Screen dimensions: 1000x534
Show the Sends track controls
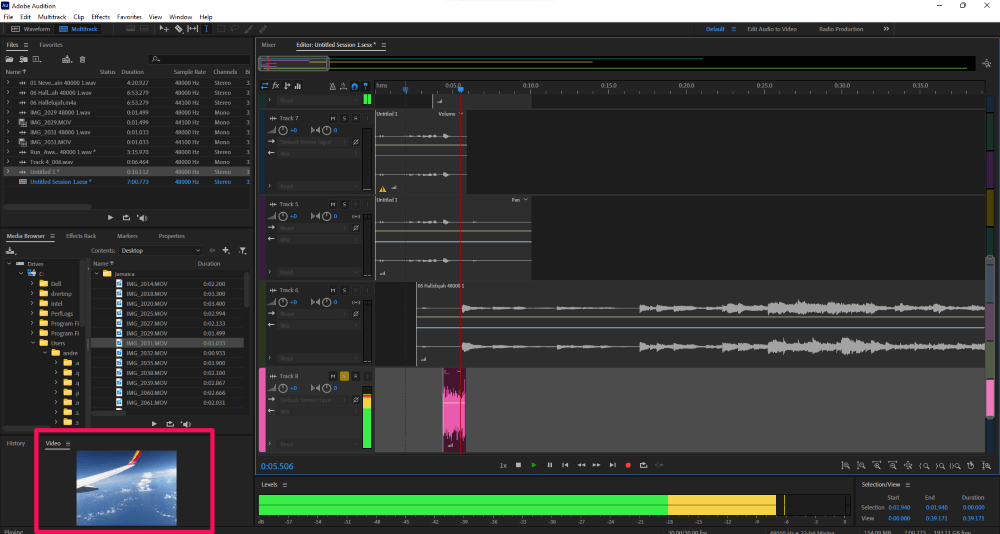(x=287, y=85)
